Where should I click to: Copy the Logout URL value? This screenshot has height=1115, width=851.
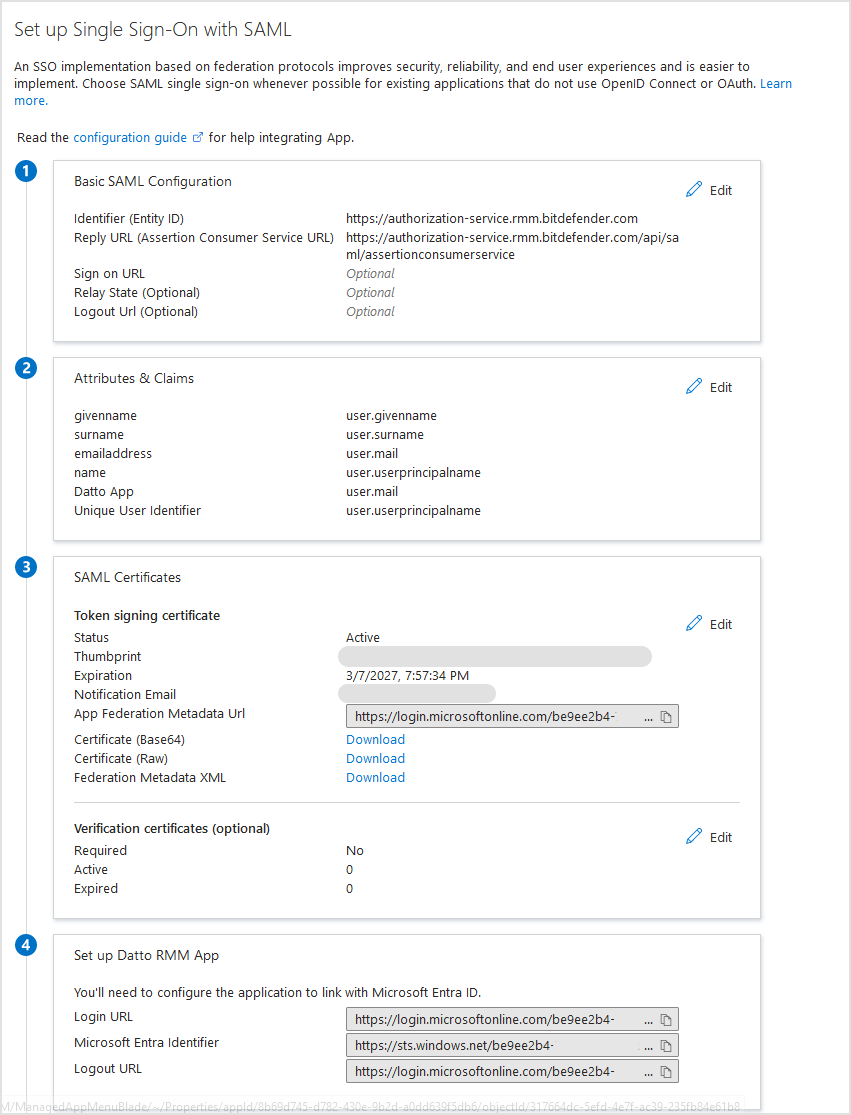(x=666, y=1070)
